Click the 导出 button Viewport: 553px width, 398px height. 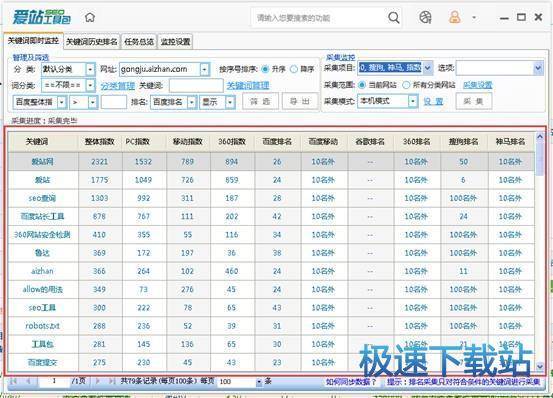[300, 102]
